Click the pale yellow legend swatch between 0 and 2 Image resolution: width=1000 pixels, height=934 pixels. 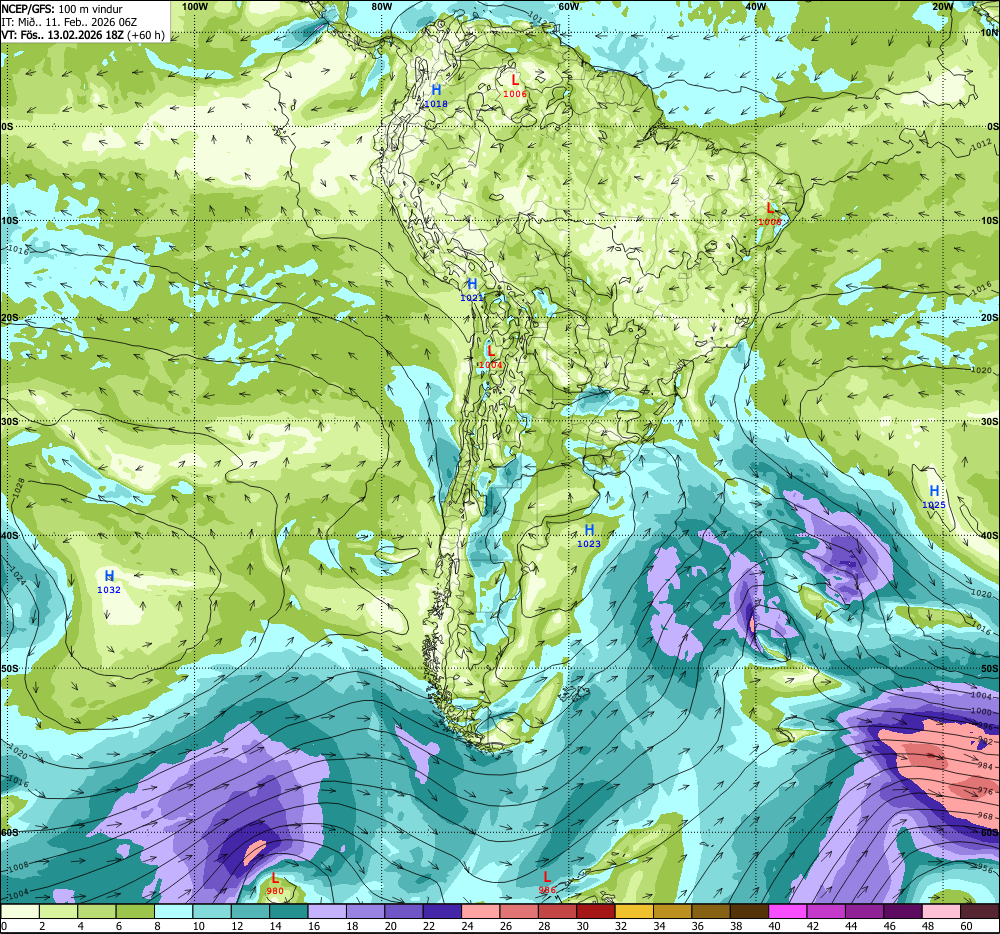tap(20, 911)
